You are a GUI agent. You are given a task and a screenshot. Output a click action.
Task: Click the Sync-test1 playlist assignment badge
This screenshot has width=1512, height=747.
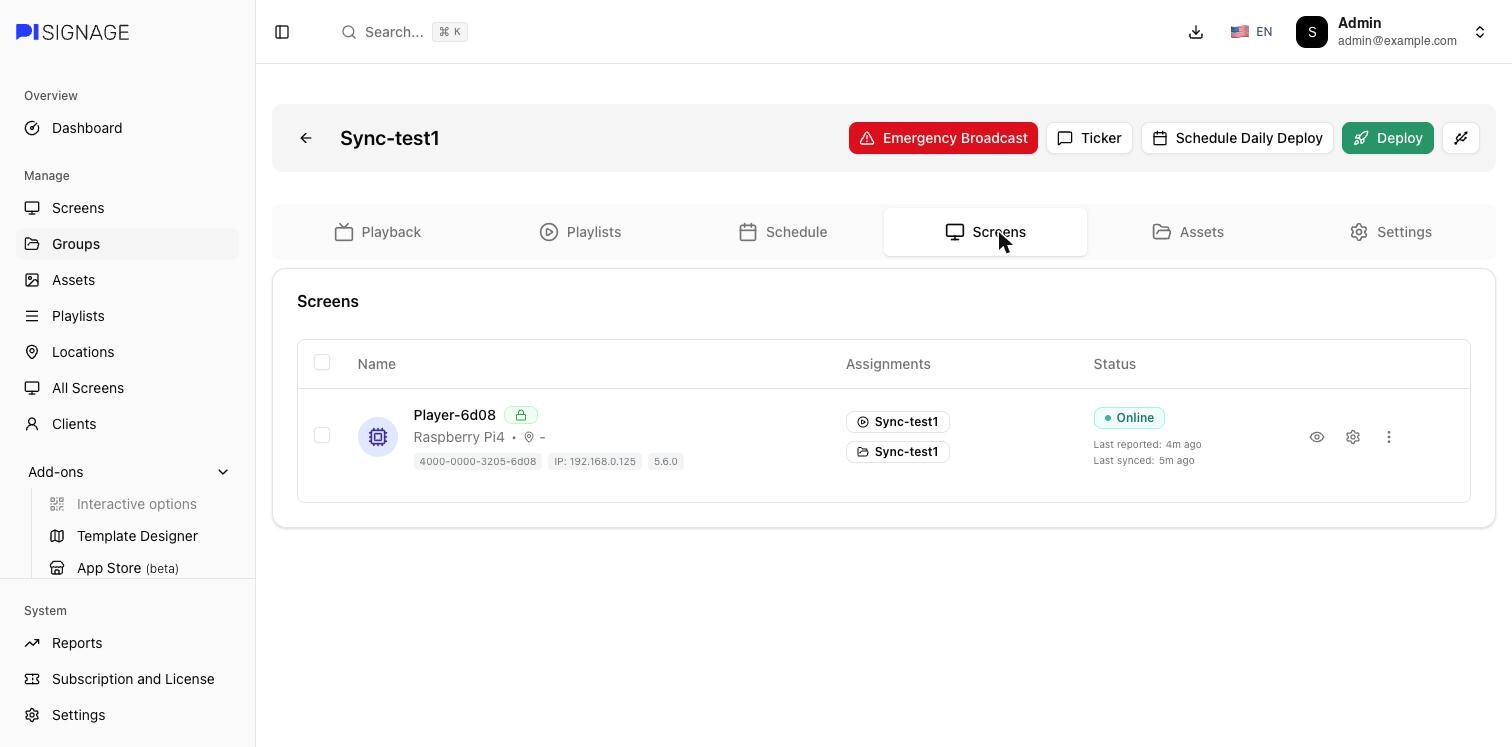pyautogui.click(x=898, y=422)
